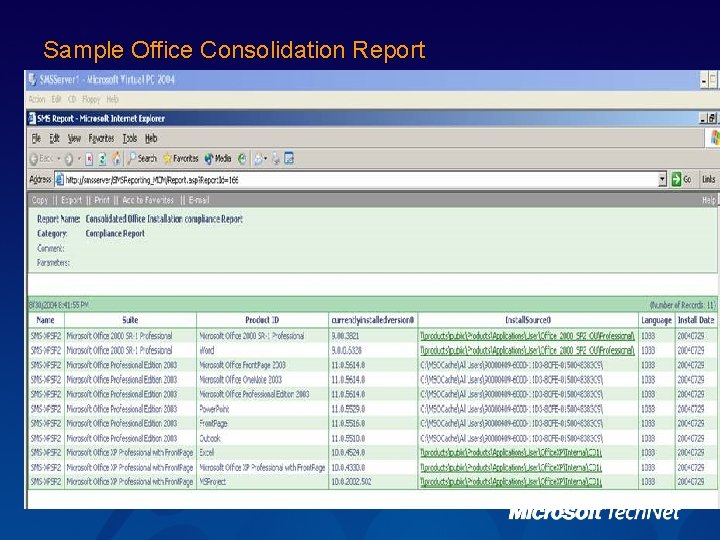The image size is (720, 540).
Task: Open the View menu in IE
Action: pyautogui.click(x=74, y=138)
